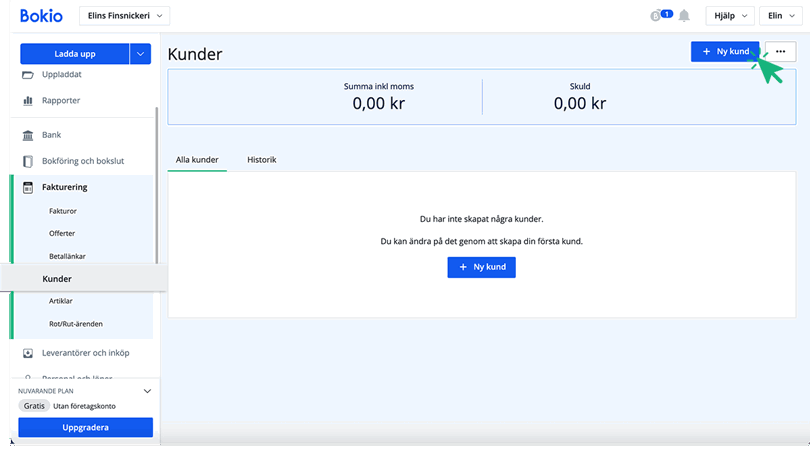
Task: Click the Bokio logo
Action: coord(41,15)
